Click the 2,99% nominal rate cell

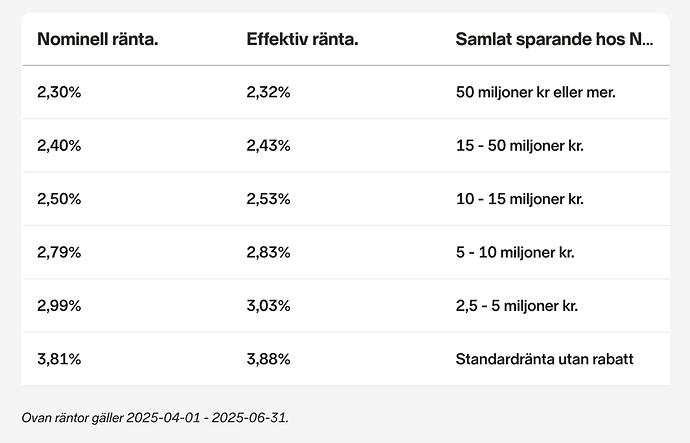point(59,305)
